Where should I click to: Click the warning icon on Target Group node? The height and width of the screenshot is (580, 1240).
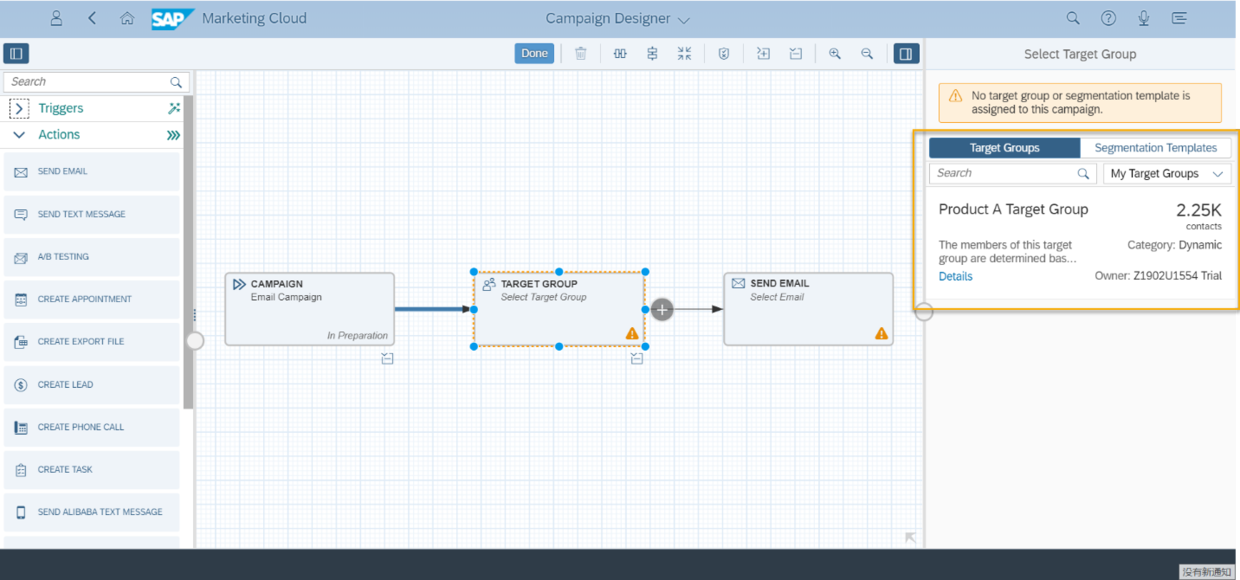coord(632,333)
